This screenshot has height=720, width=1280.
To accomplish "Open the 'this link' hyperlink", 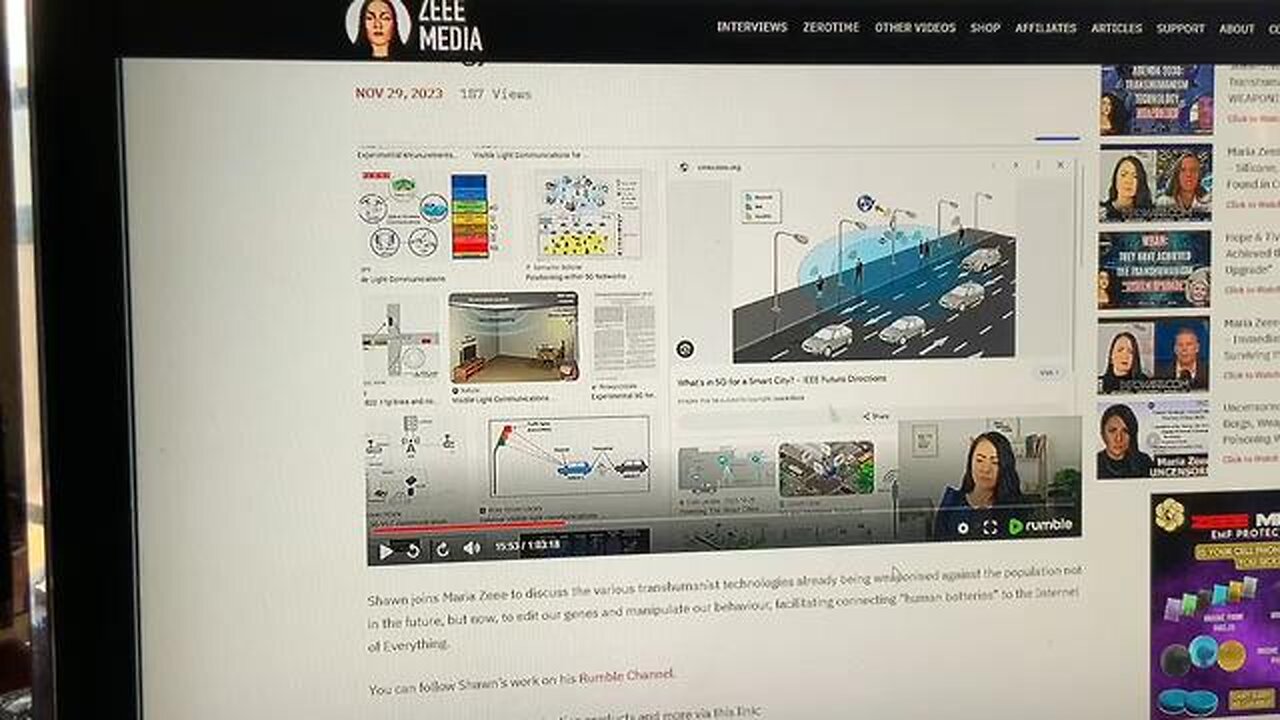I will (x=736, y=712).
